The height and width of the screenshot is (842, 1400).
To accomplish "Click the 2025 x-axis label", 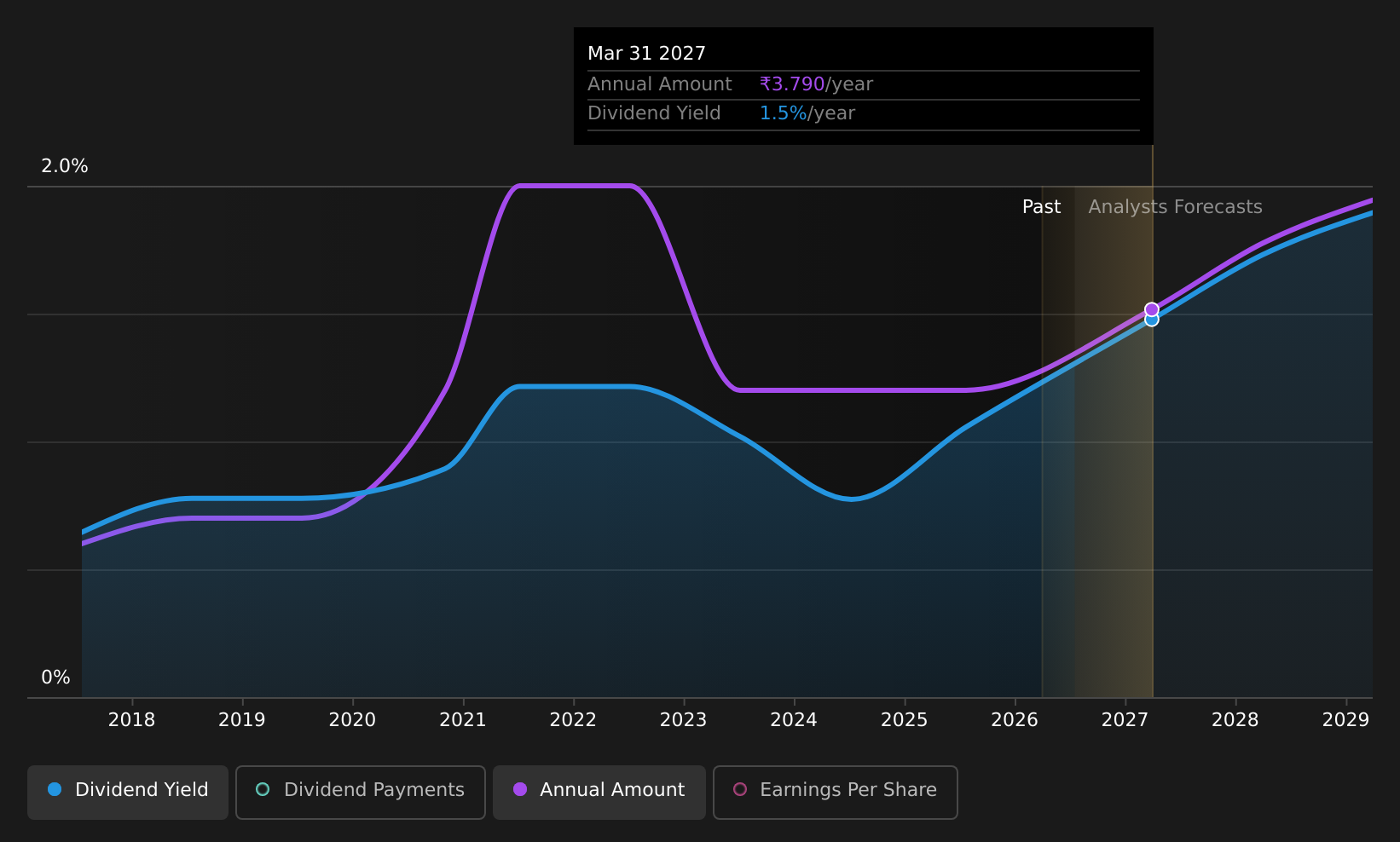I will 905,720.
